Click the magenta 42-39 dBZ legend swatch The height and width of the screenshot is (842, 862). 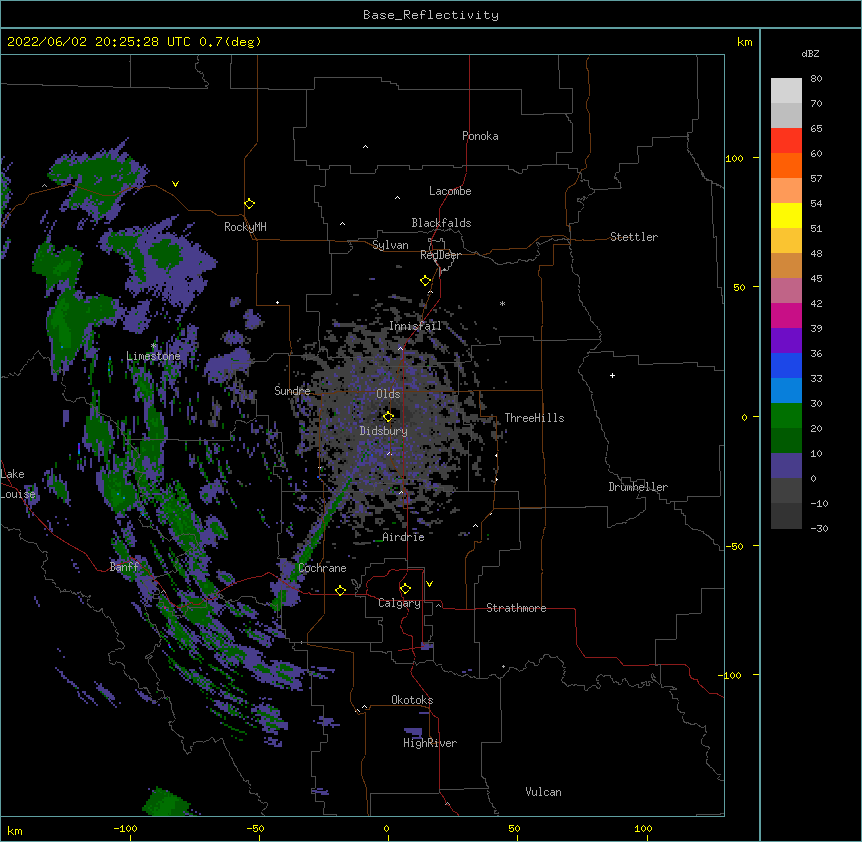pos(786,315)
